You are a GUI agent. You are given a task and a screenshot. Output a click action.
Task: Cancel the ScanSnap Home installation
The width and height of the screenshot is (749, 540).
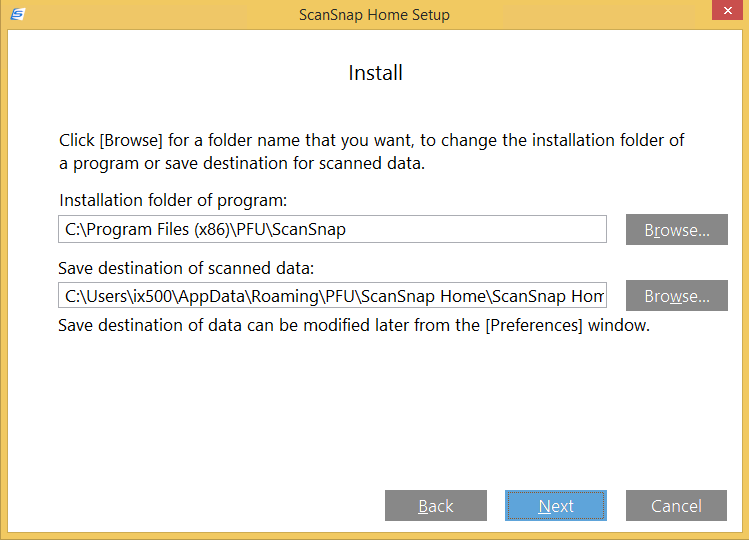[x=676, y=506]
